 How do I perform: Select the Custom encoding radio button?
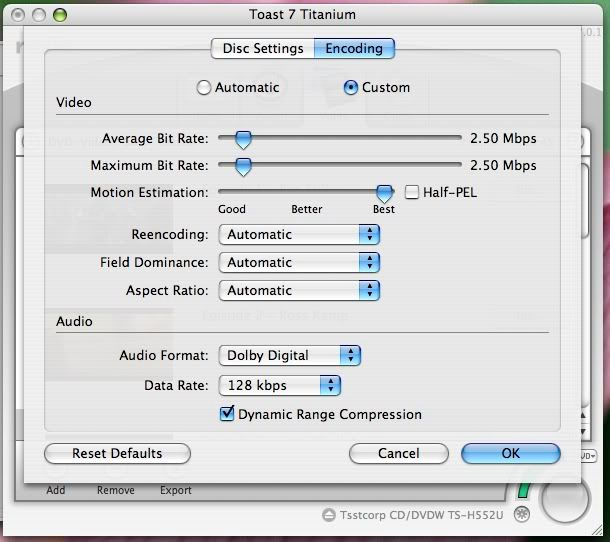[x=351, y=88]
